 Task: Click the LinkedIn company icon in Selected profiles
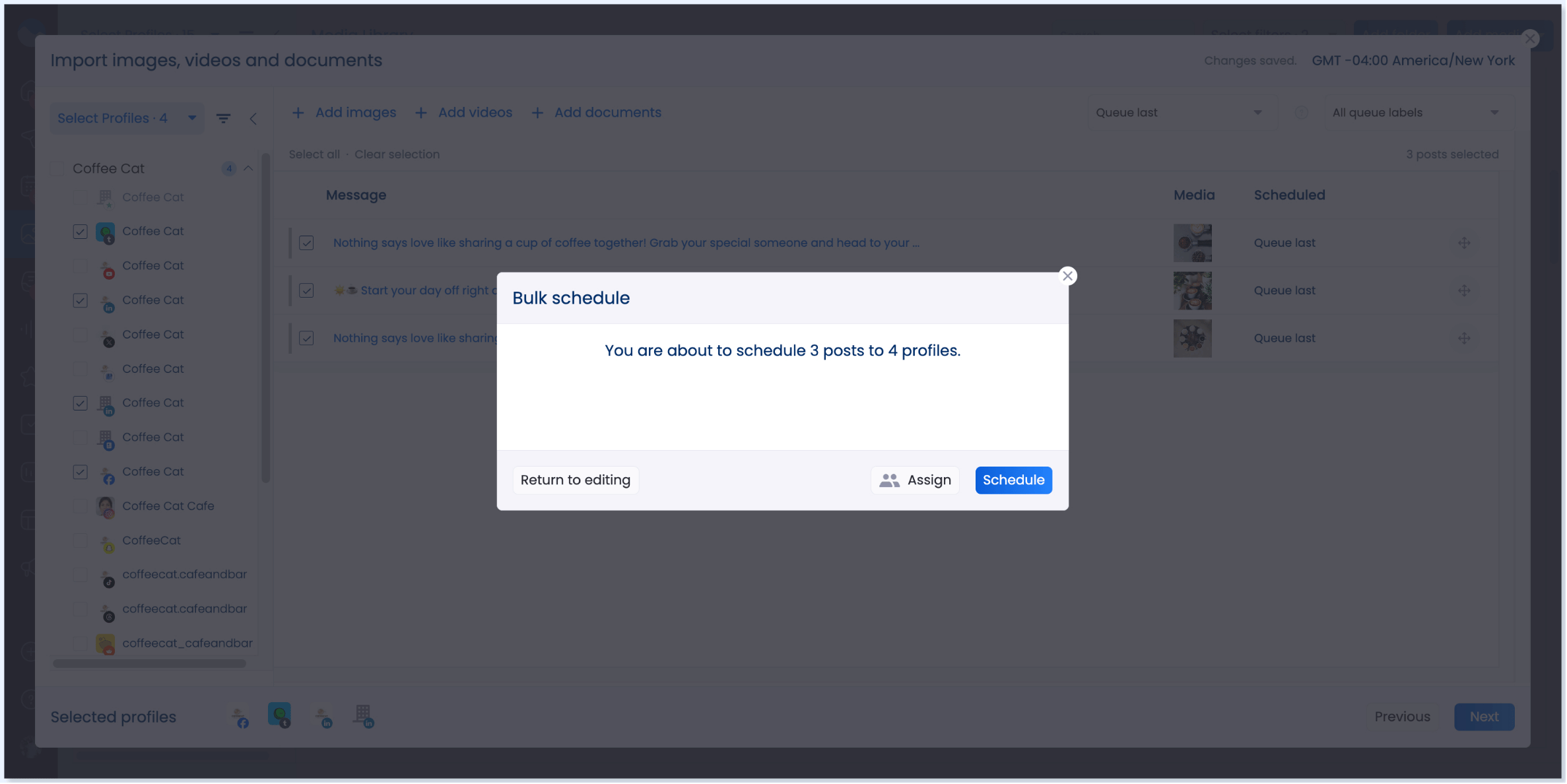coord(364,716)
